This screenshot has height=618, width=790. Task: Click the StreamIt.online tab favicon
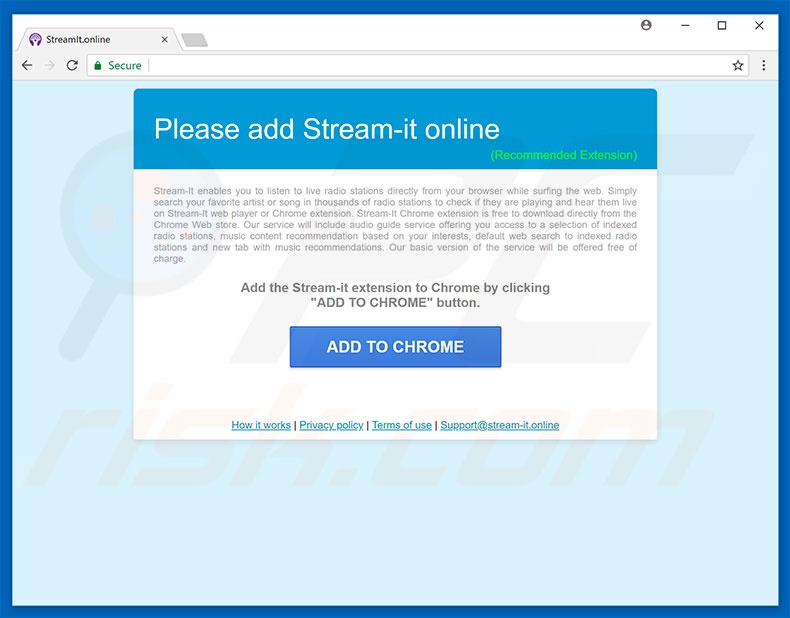click(35, 39)
